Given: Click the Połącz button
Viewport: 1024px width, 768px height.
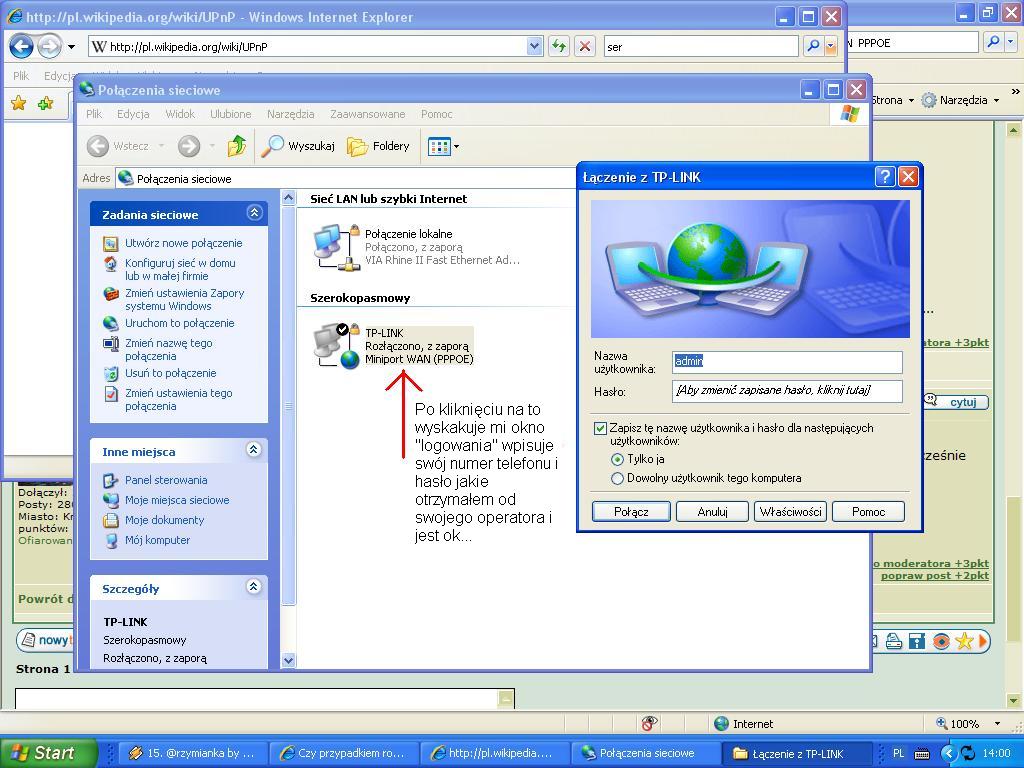Looking at the screenshot, I should (x=631, y=512).
